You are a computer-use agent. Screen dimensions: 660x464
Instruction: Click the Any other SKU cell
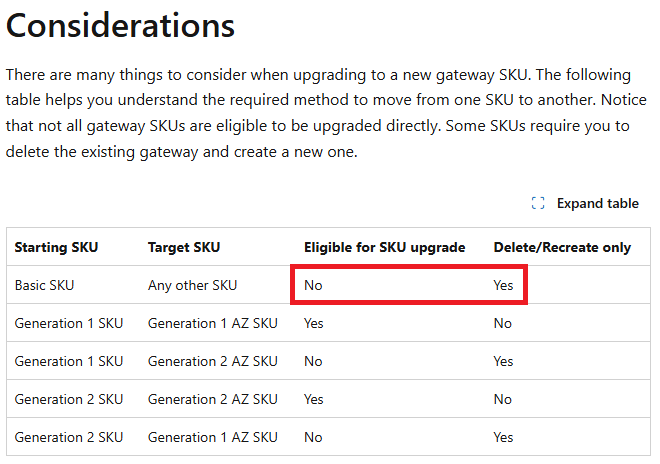coord(192,285)
